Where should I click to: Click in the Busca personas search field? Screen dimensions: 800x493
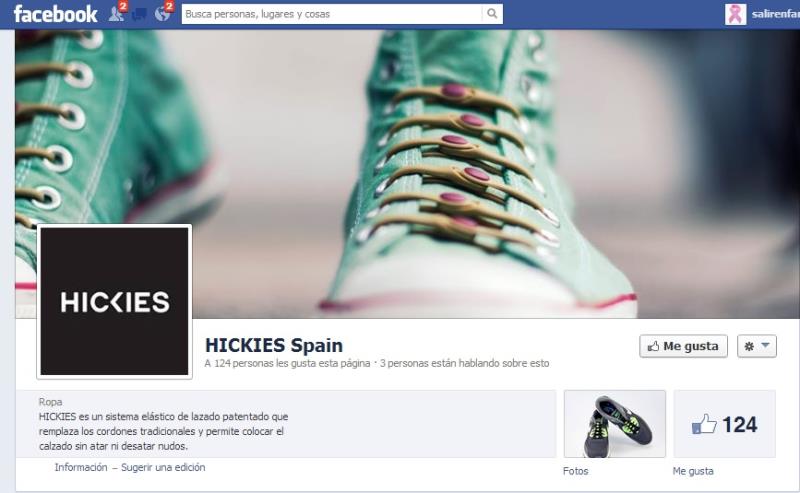coord(330,14)
